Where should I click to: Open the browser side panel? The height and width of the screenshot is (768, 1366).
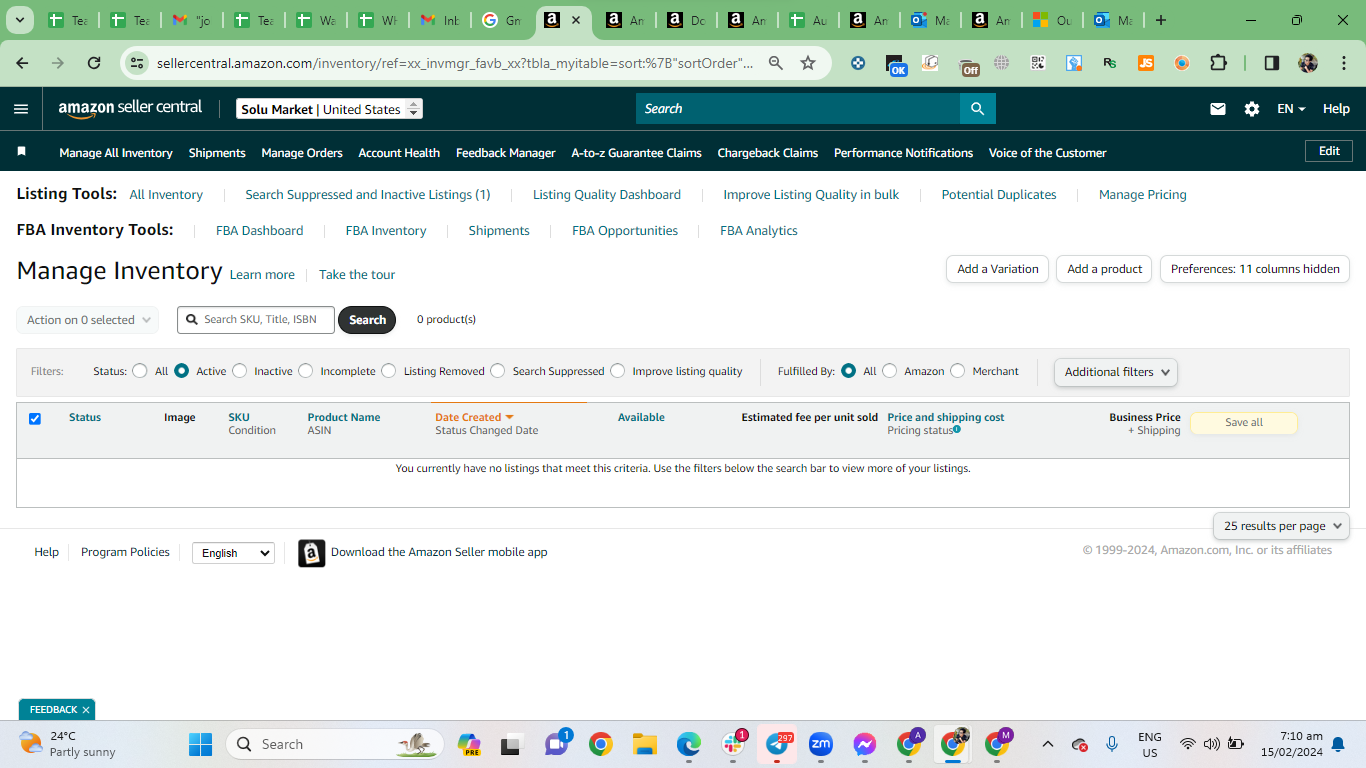[x=1272, y=63]
